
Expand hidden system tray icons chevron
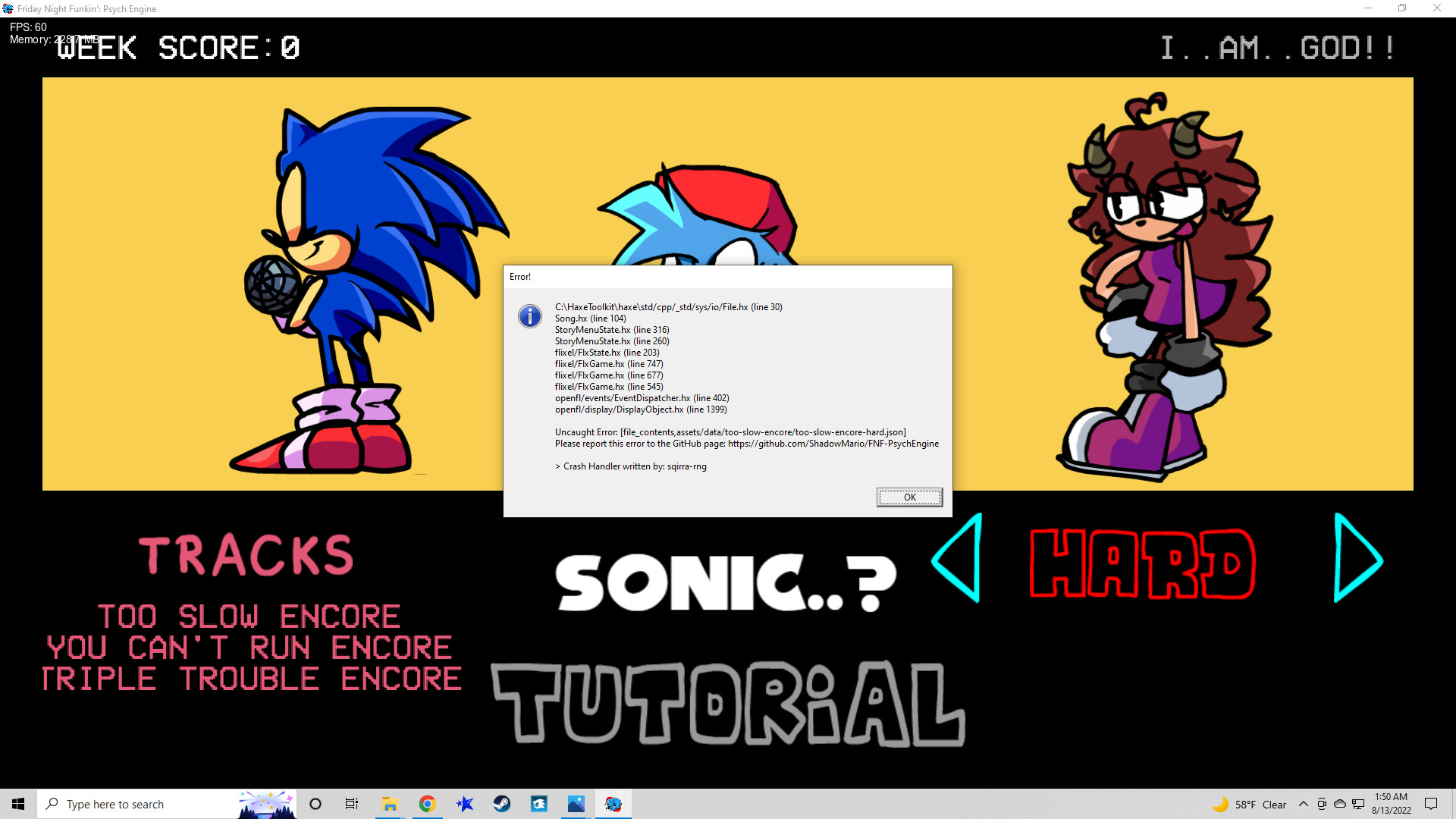tap(1304, 804)
